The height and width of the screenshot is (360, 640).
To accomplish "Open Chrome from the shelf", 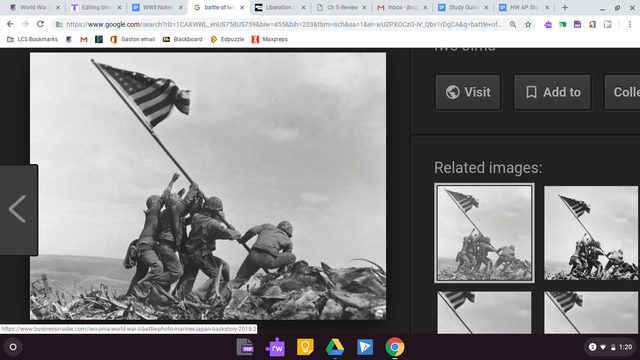I will 395,347.
